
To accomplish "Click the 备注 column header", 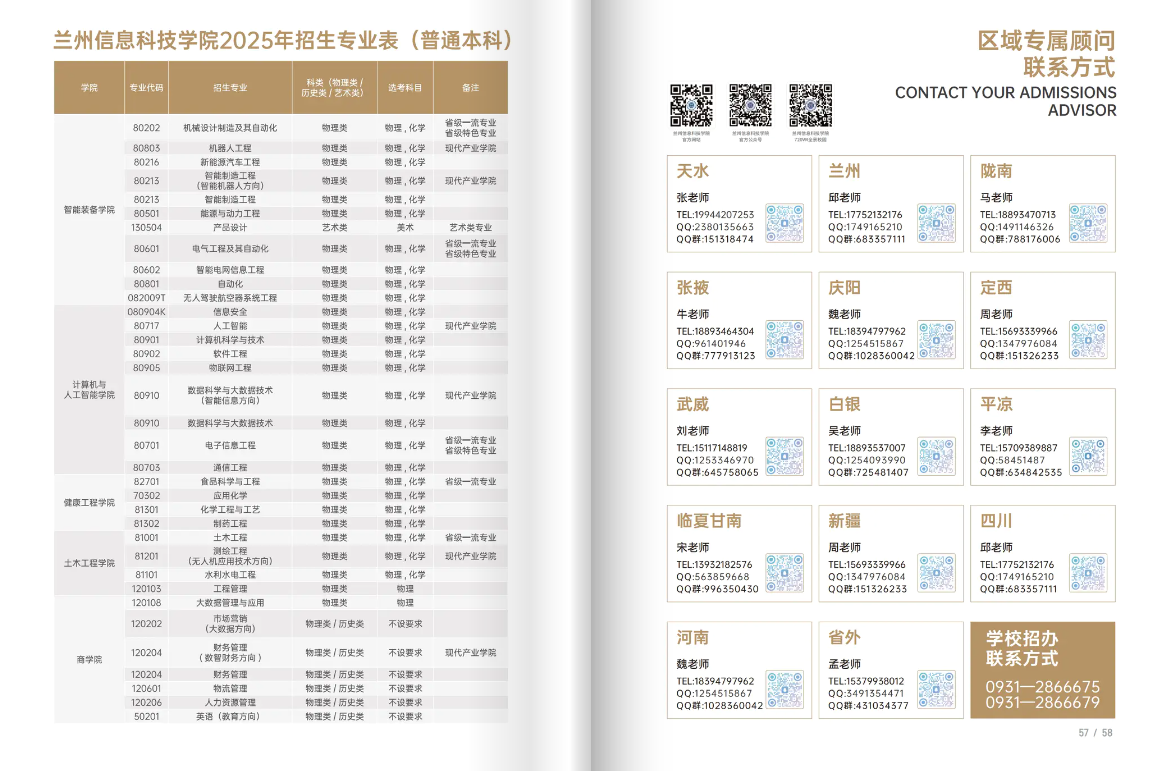I will 471,87.
